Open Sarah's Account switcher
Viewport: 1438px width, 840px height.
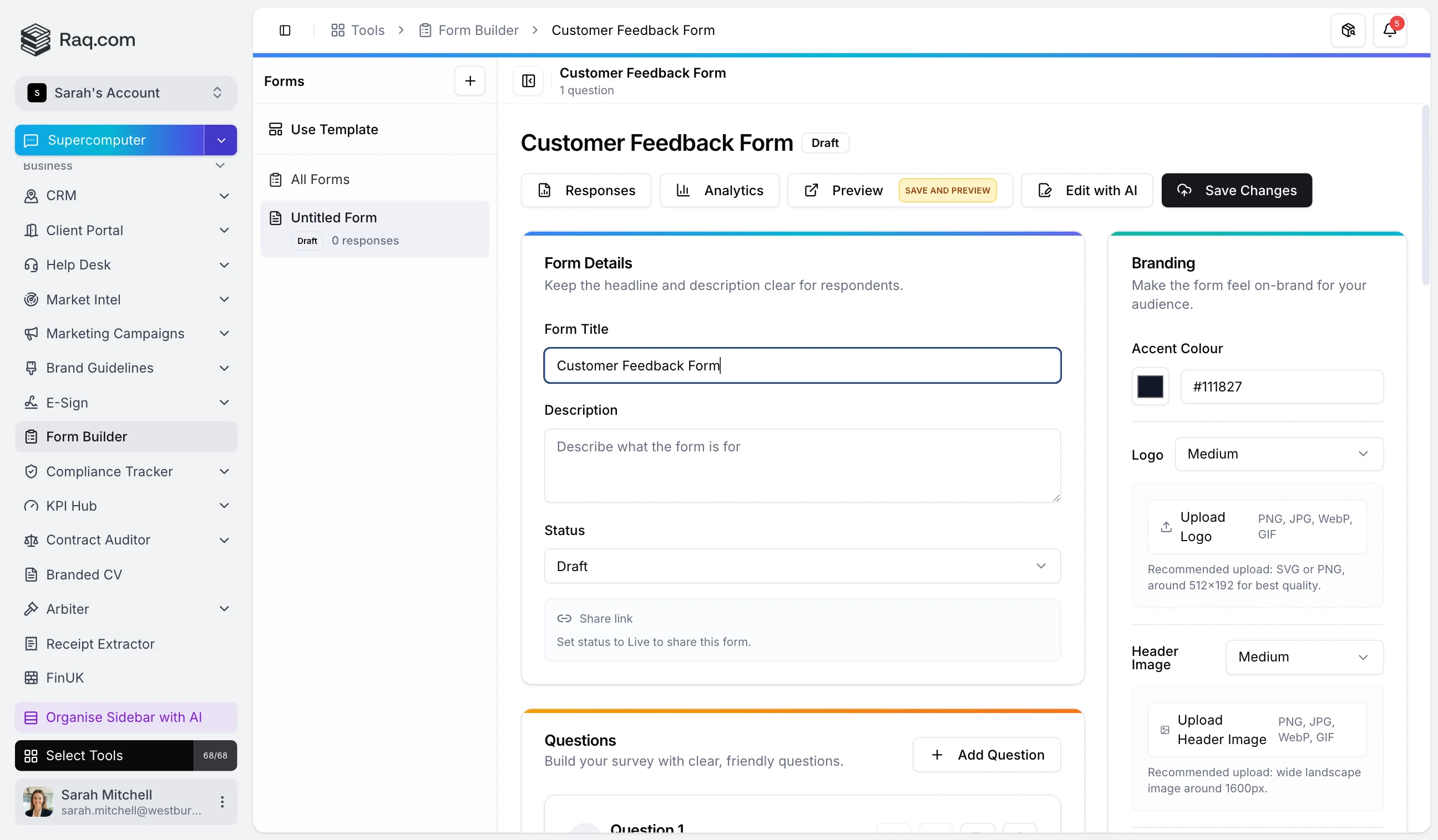125,93
